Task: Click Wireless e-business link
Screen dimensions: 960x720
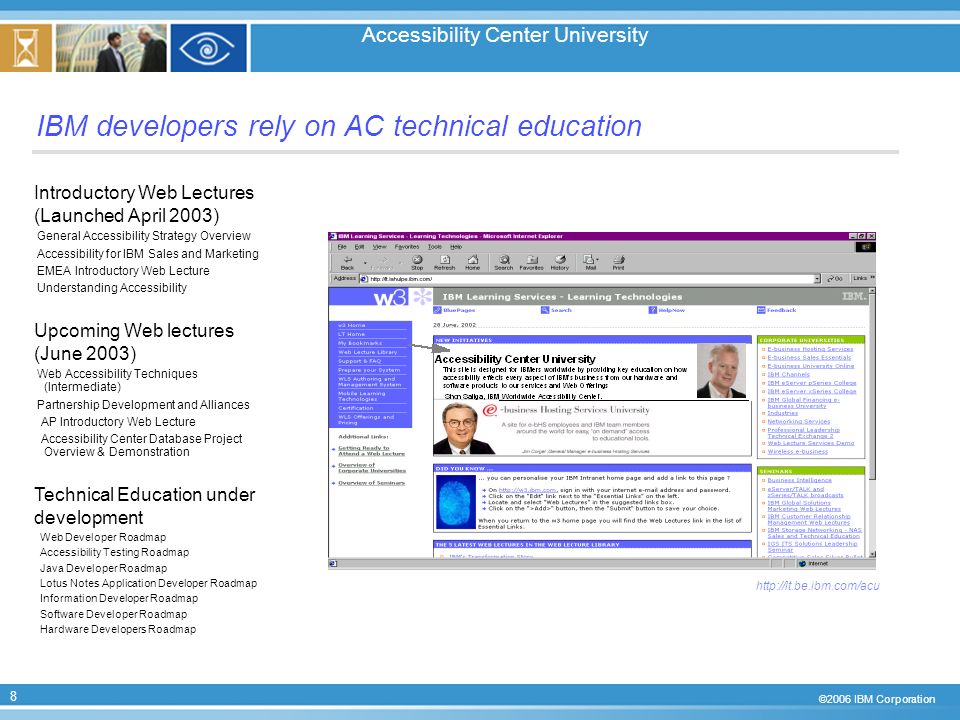Action: pyautogui.click(x=798, y=452)
